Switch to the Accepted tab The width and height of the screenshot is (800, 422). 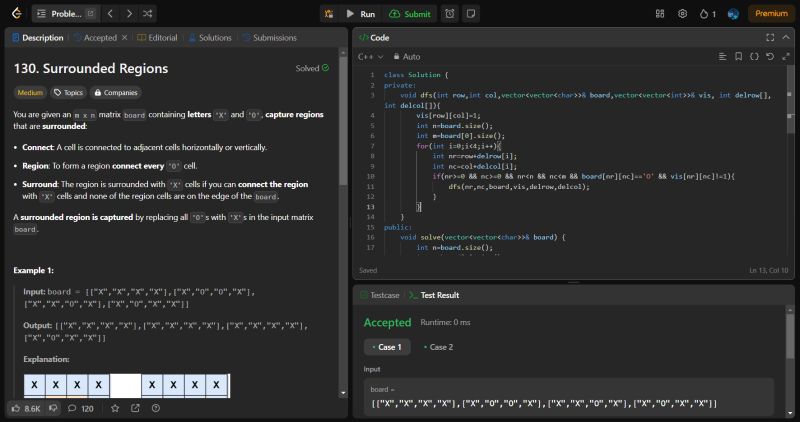(x=95, y=38)
